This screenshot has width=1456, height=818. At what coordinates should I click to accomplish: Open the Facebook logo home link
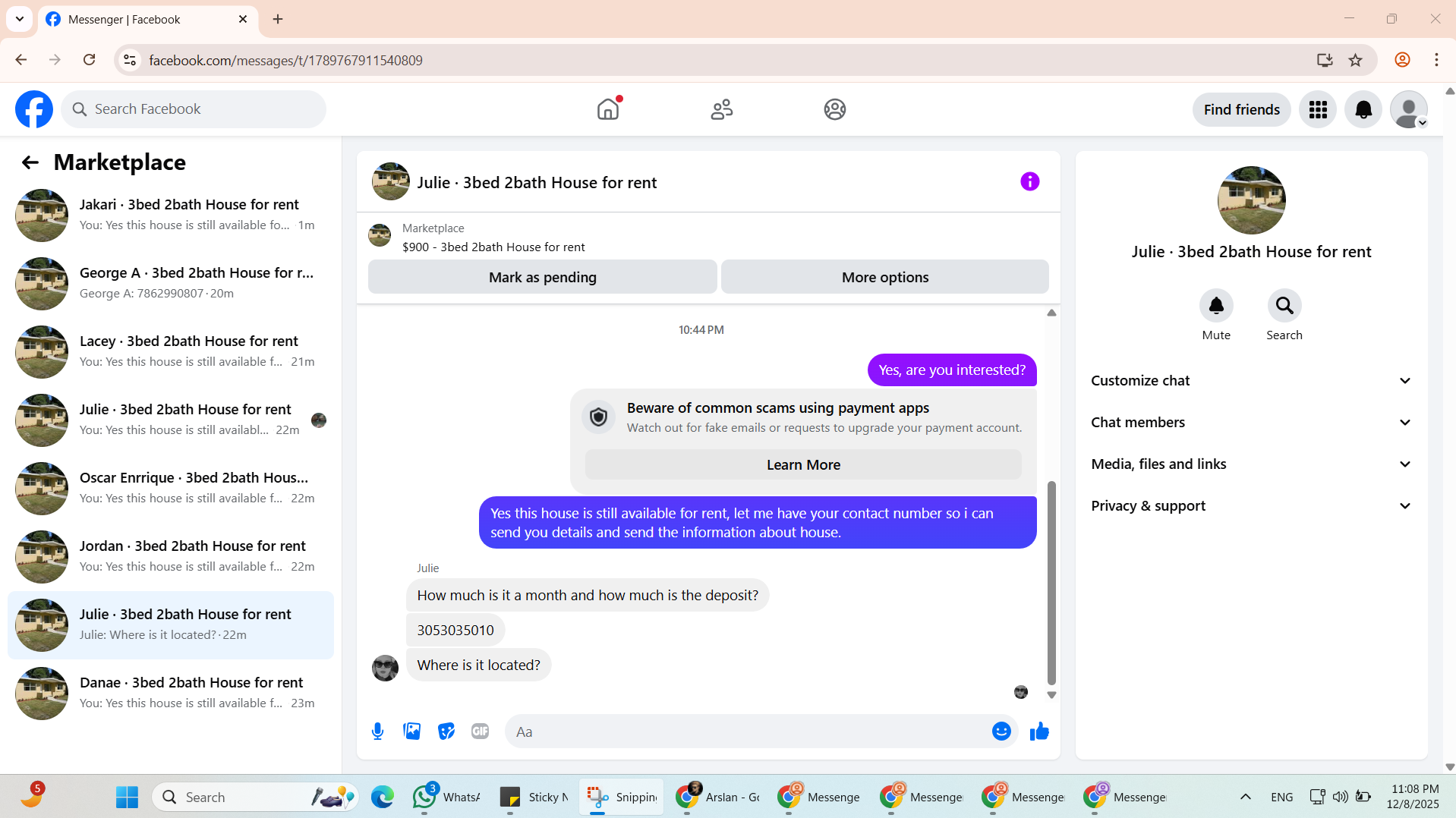(x=34, y=109)
